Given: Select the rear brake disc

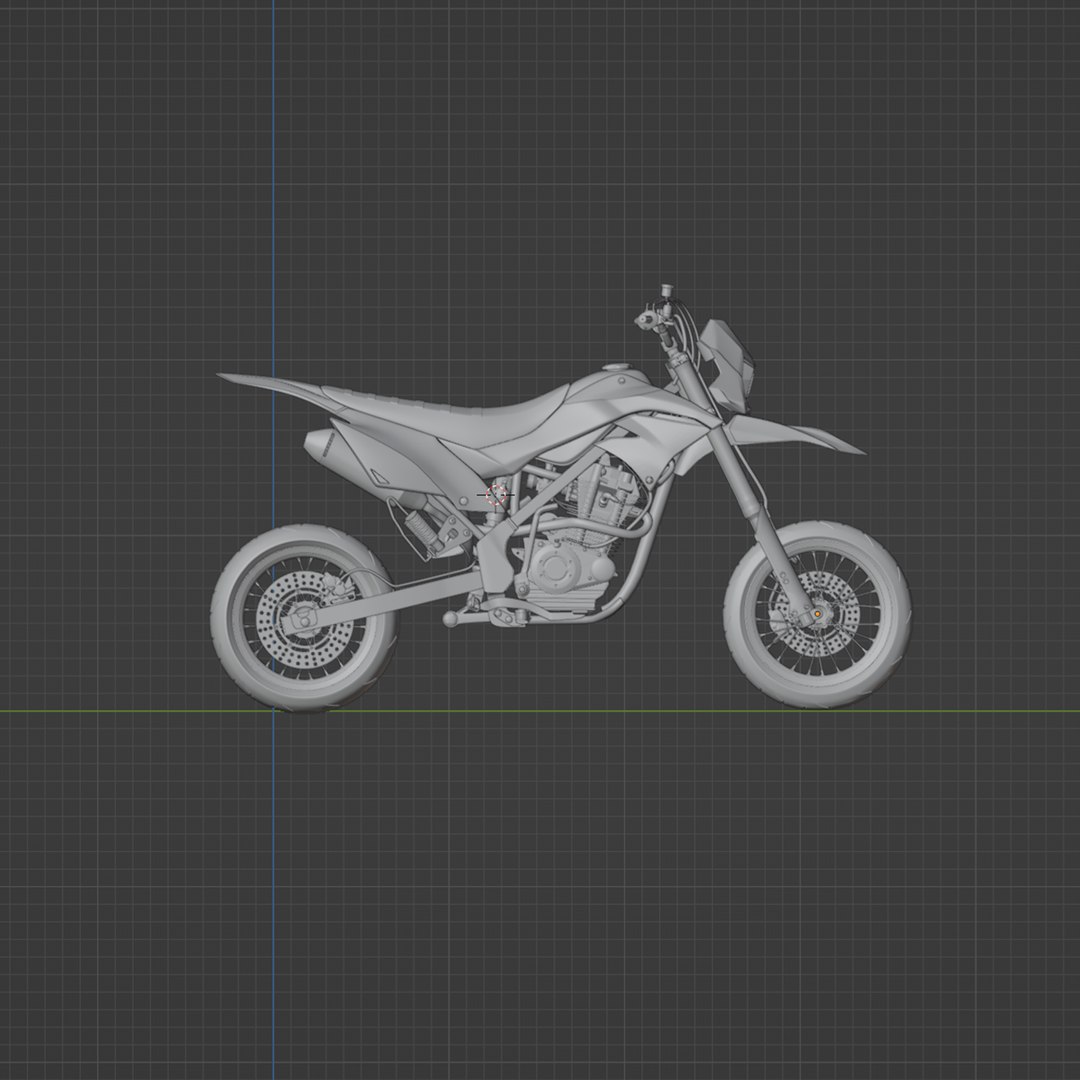Looking at the screenshot, I should point(305,620).
